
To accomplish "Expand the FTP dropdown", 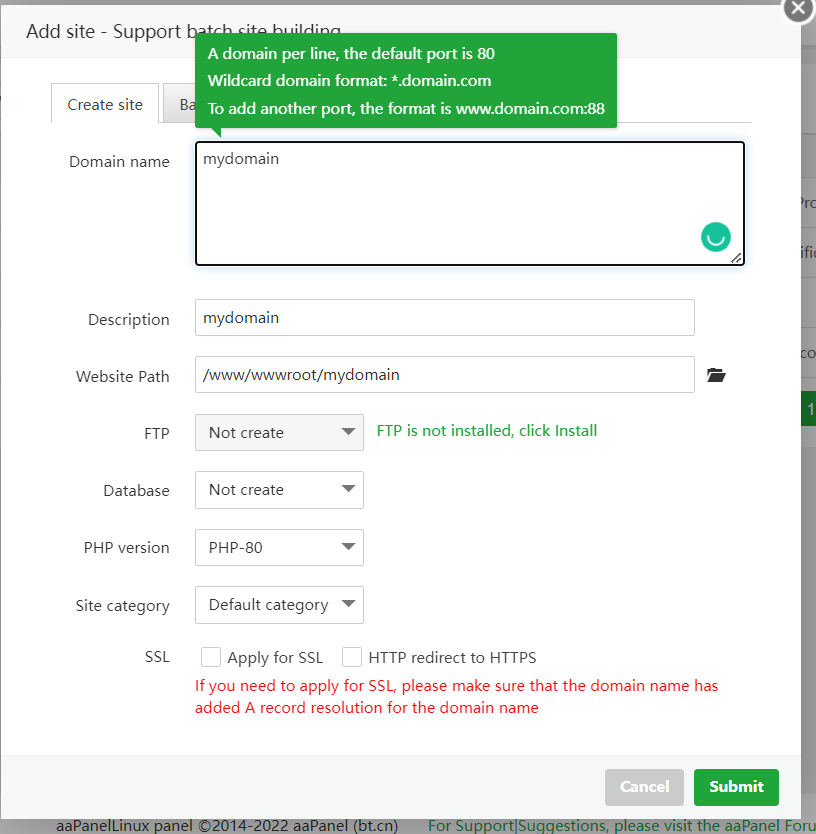I will (279, 433).
